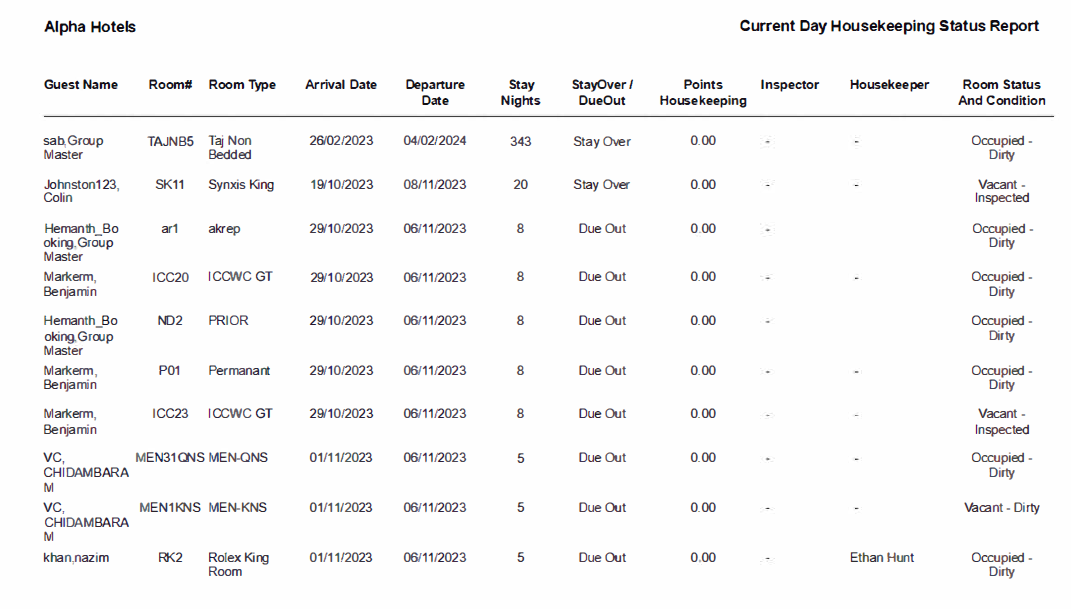The image size is (1071, 609).
Task: Click the Points Housekeeping column header
Action: tap(702, 92)
